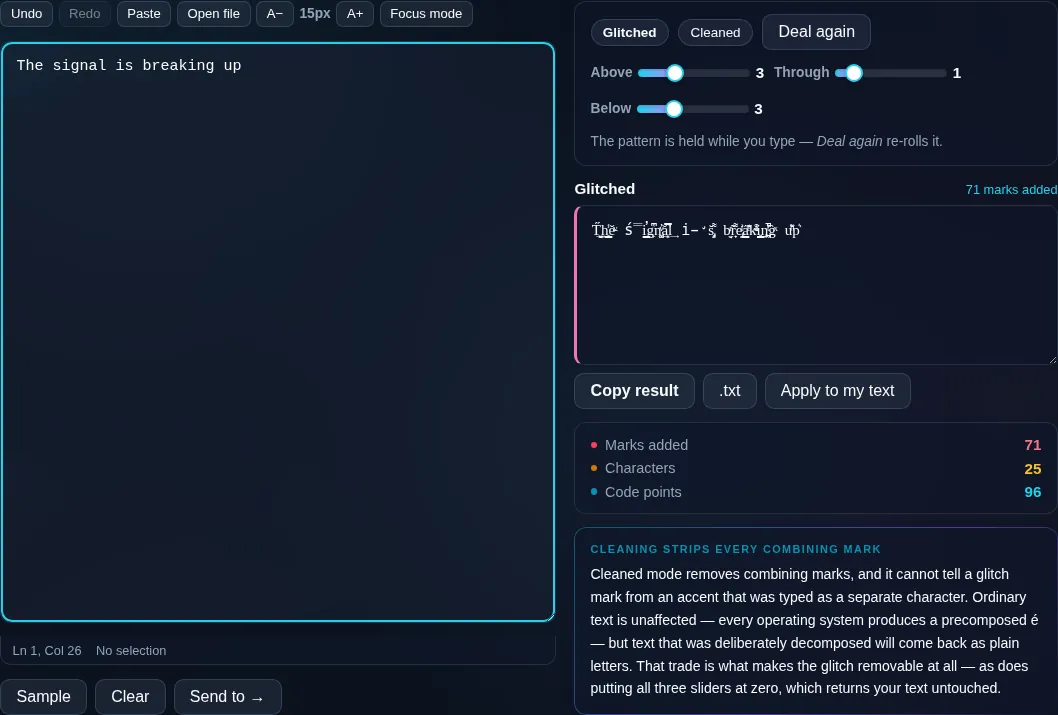The image size is (1058, 715).
Task: Click Apply to my text
Action: pyautogui.click(x=837, y=391)
